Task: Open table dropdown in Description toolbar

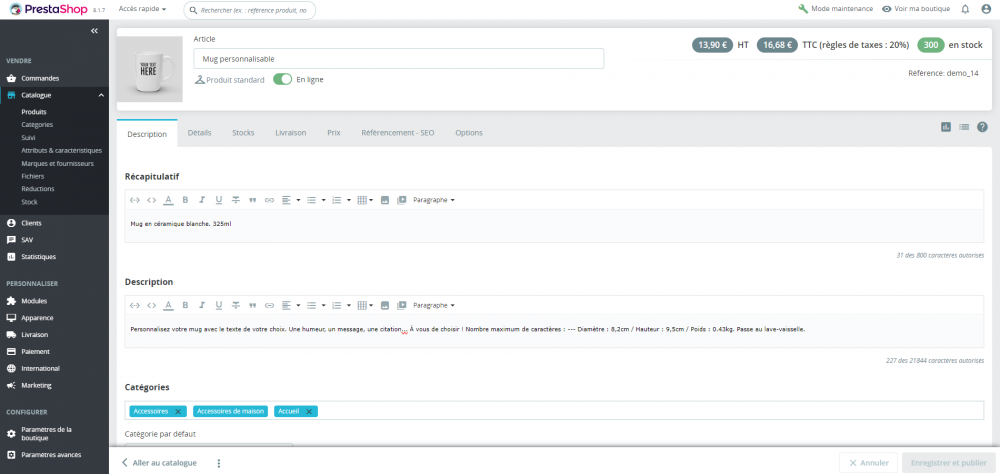Action: [365, 305]
